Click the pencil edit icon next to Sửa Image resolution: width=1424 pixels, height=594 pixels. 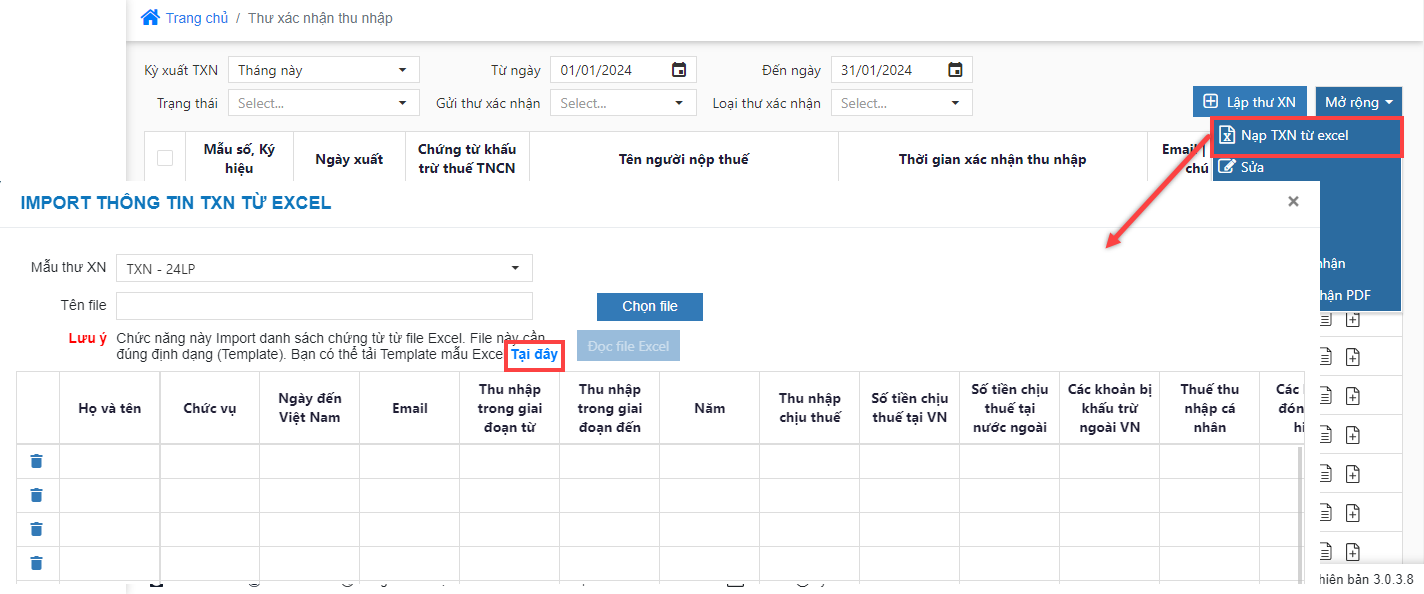(1227, 167)
